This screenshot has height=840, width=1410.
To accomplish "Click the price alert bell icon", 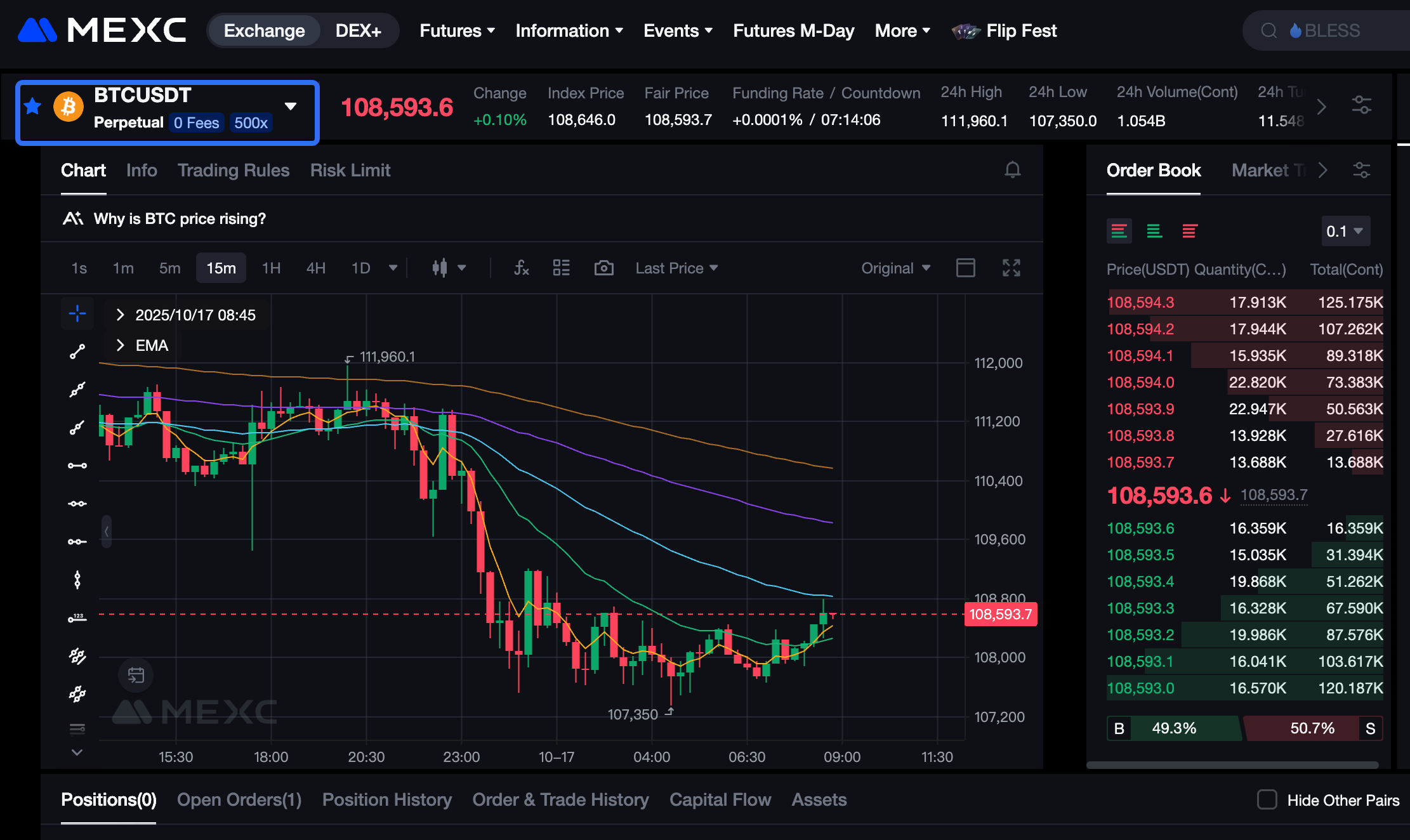I will pyautogui.click(x=1013, y=170).
